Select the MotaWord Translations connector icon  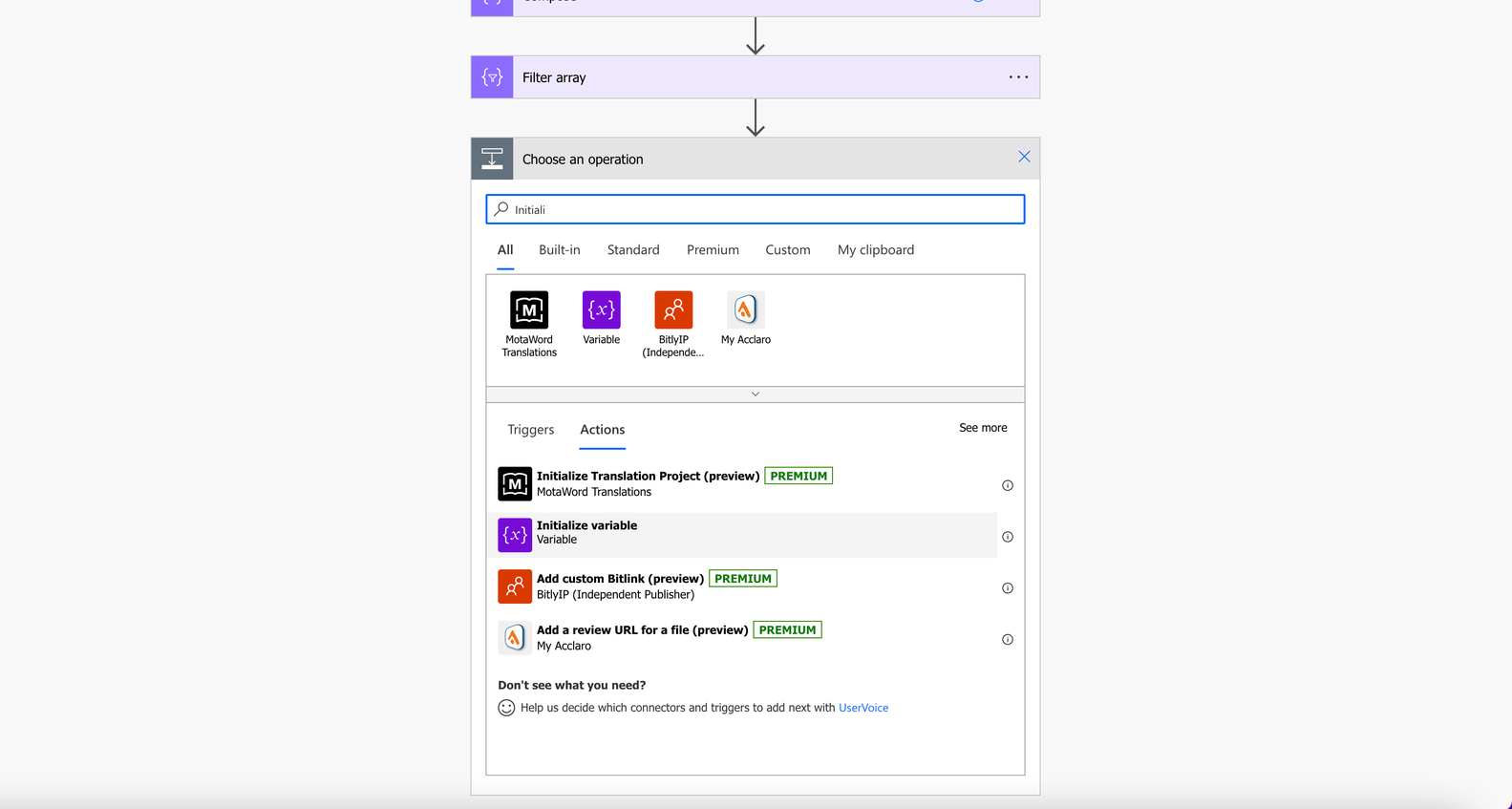[529, 309]
